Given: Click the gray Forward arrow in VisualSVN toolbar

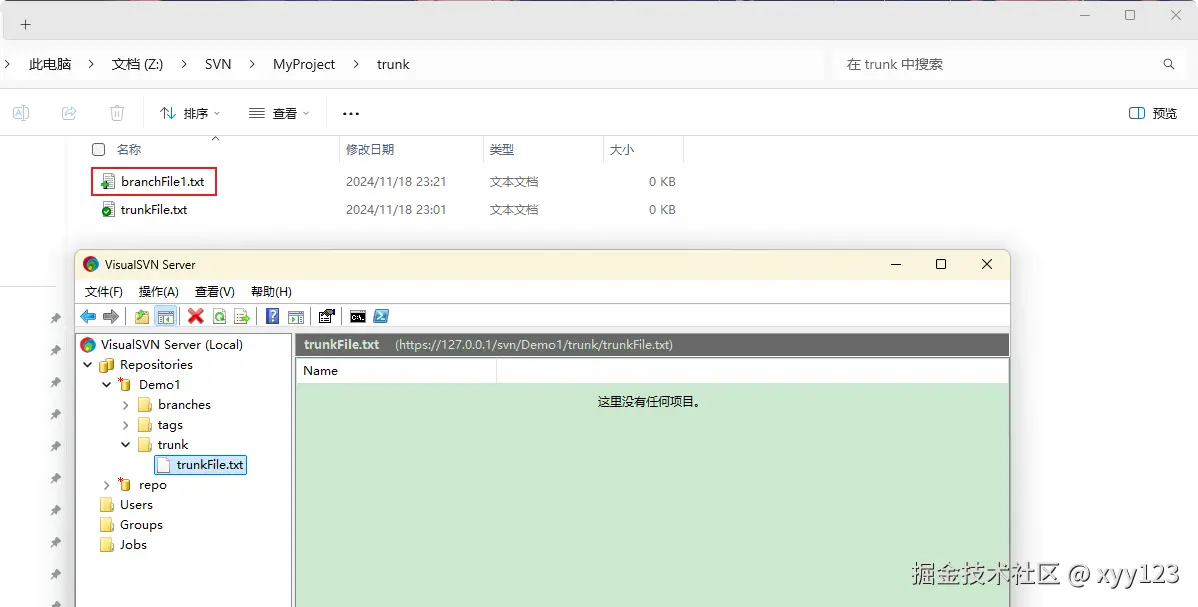Looking at the screenshot, I should pyautogui.click(x=111, y=316).
